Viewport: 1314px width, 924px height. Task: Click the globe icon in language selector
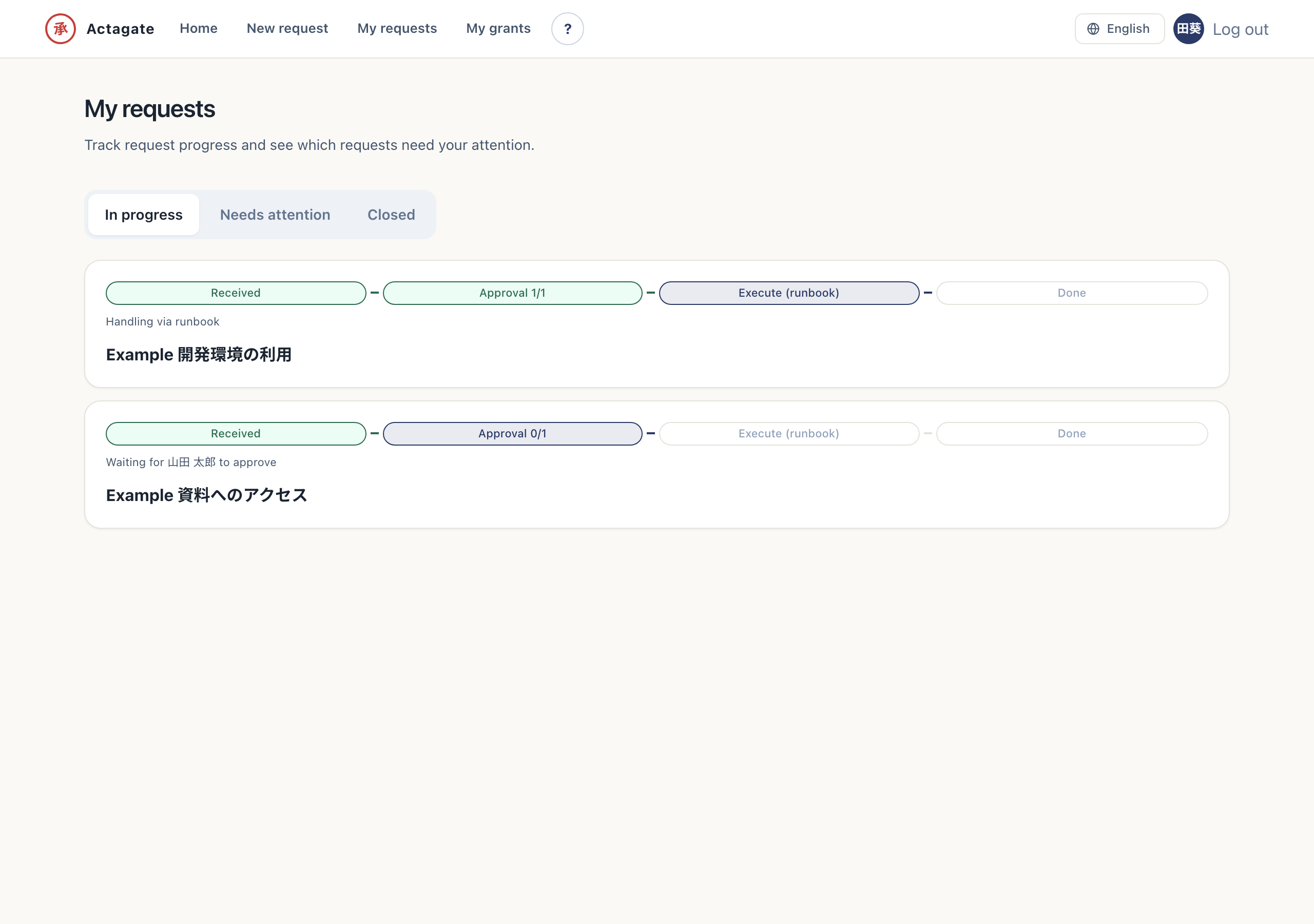point(1093,29)
